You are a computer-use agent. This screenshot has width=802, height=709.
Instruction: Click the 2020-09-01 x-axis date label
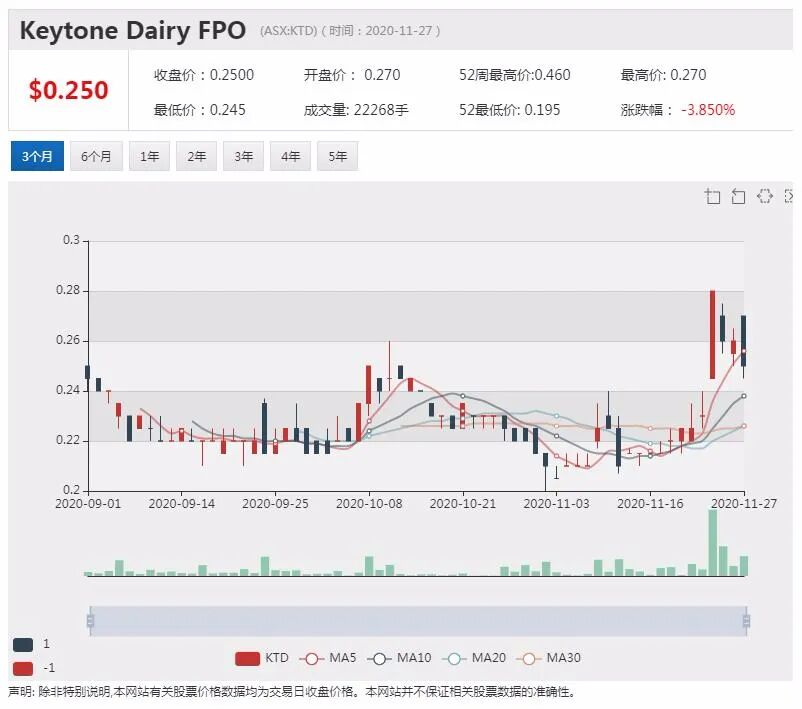(88, 504)
